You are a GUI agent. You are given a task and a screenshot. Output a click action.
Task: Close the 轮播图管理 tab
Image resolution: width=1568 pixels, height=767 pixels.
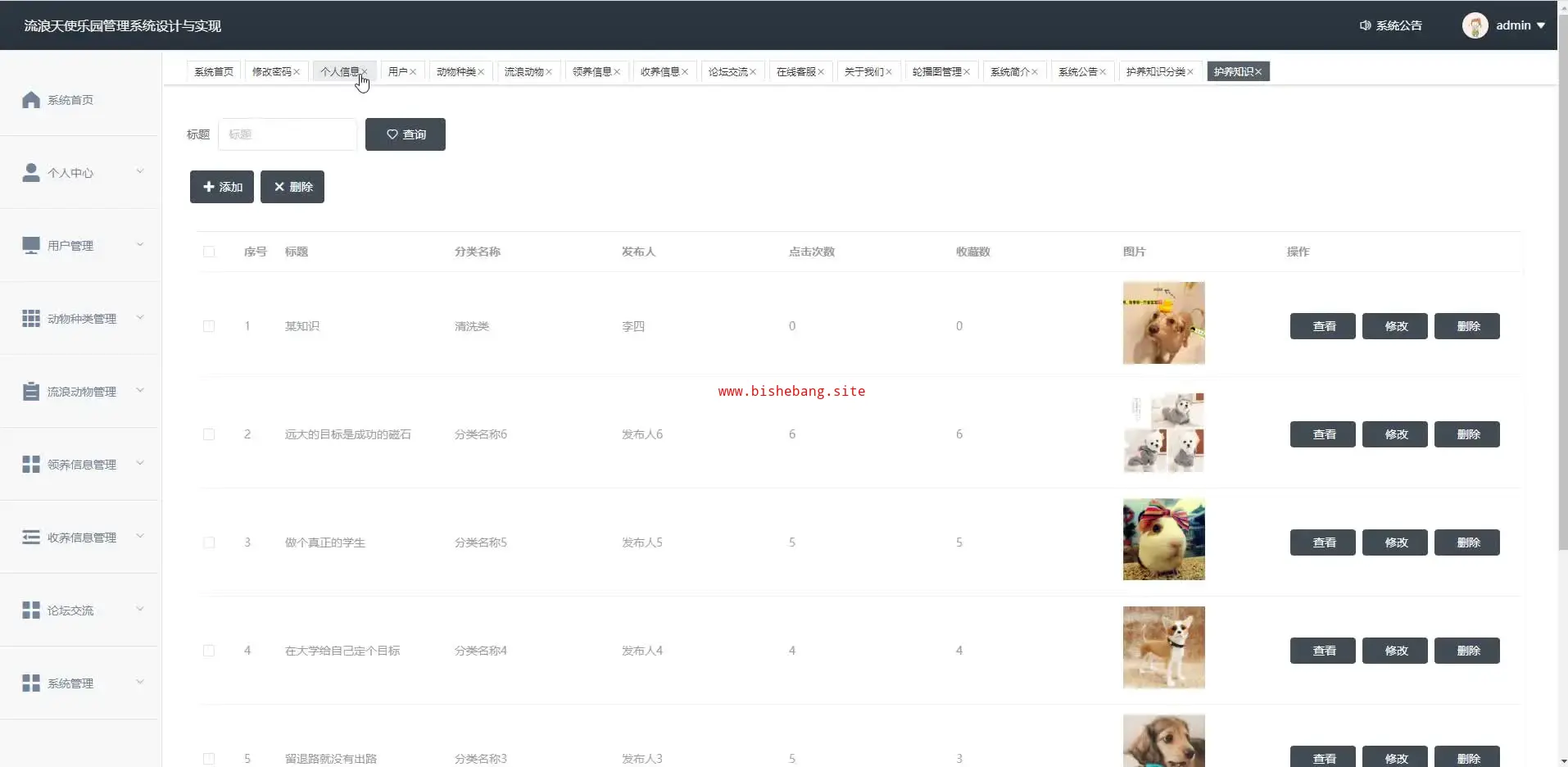click(967, 72)
